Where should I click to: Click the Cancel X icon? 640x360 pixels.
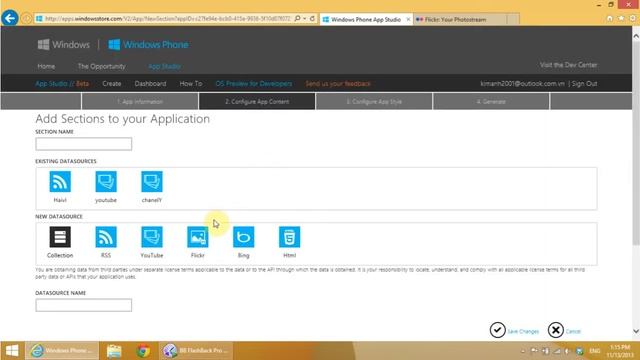(556, 330)
